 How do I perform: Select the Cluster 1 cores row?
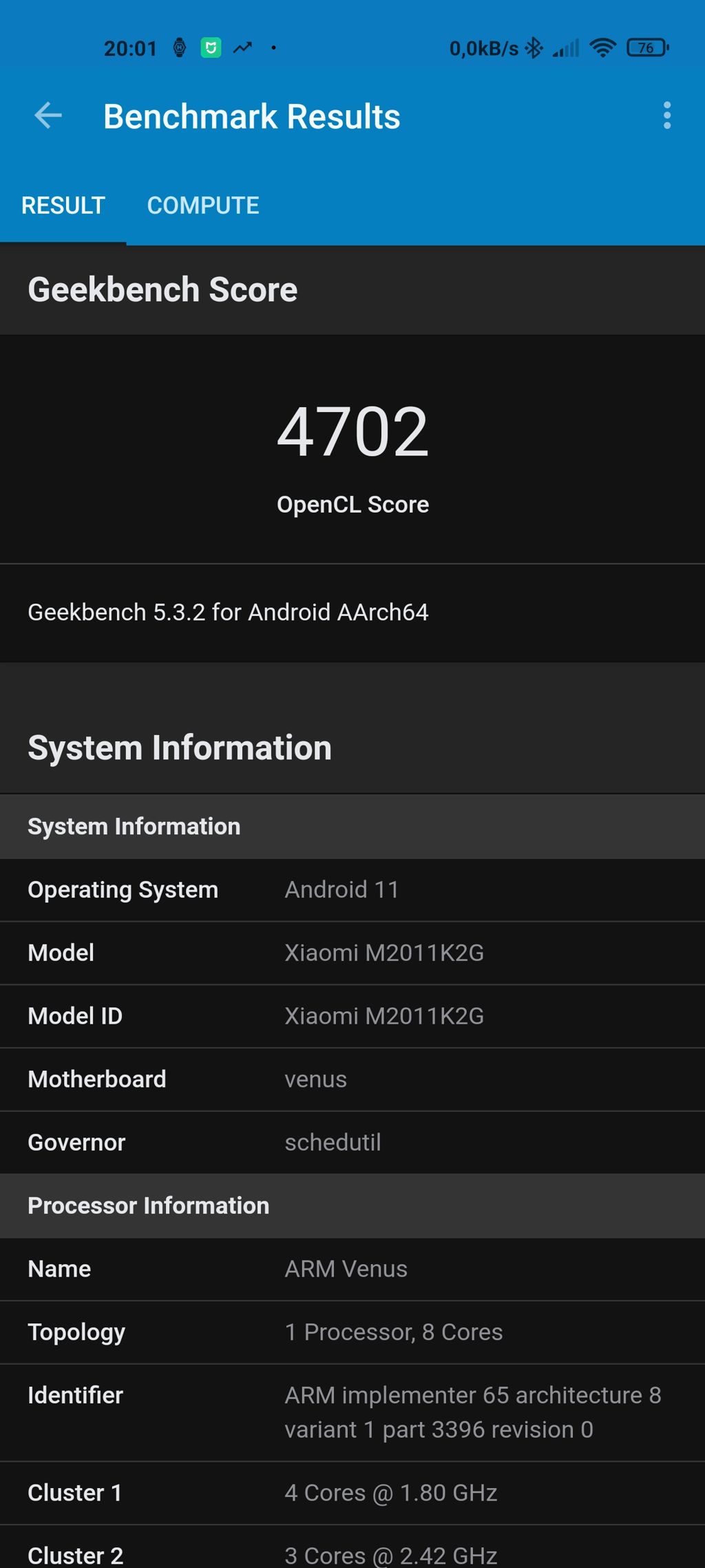coord(352,1494)
